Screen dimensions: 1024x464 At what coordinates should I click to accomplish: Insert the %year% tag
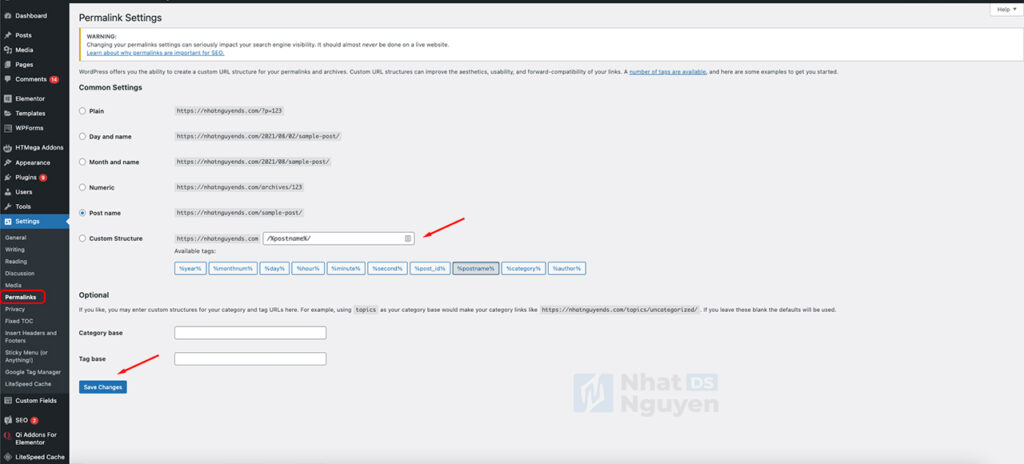[x=191, y=269]
